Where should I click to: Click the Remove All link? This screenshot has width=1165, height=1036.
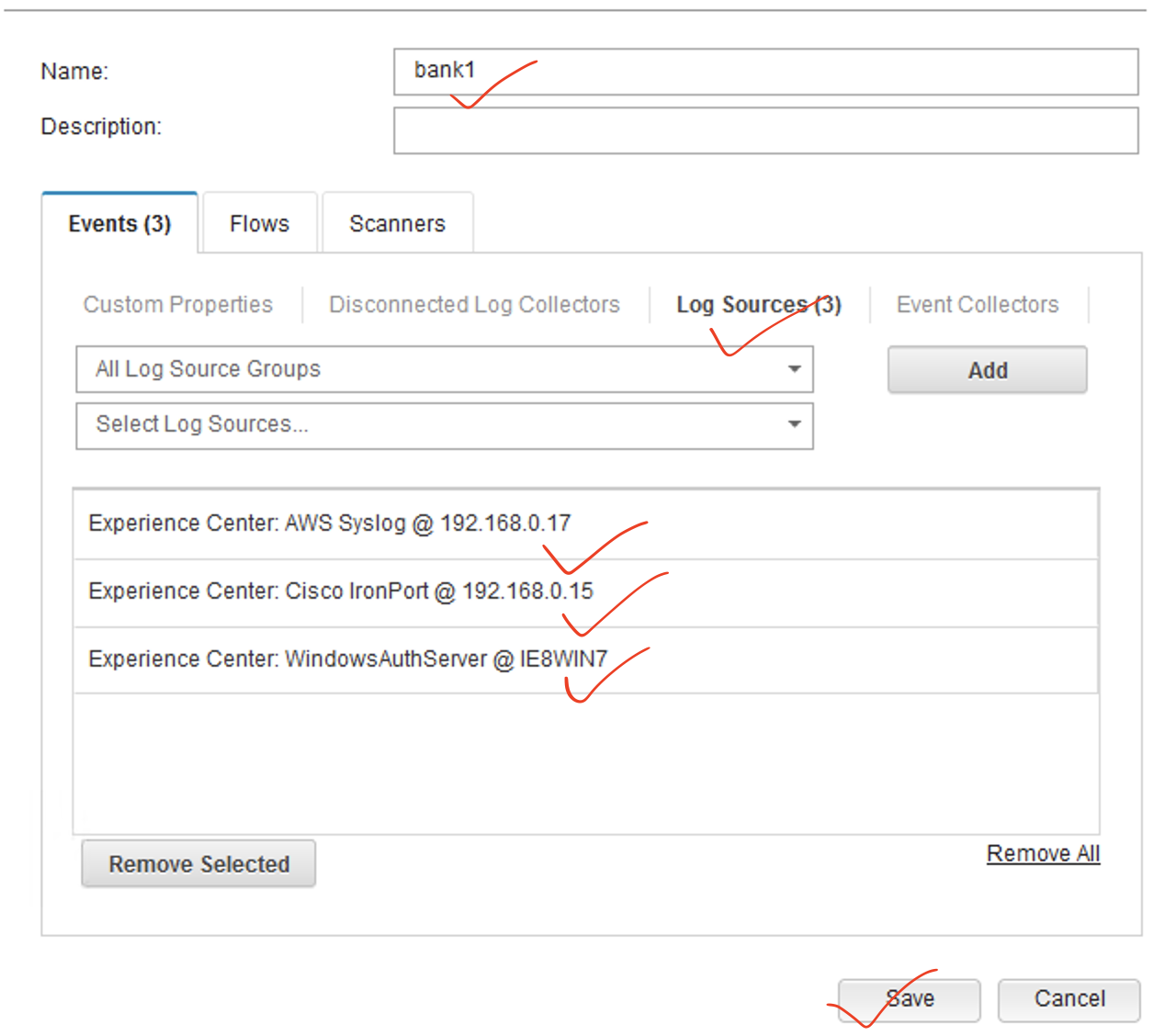(x=1043, y=854)
